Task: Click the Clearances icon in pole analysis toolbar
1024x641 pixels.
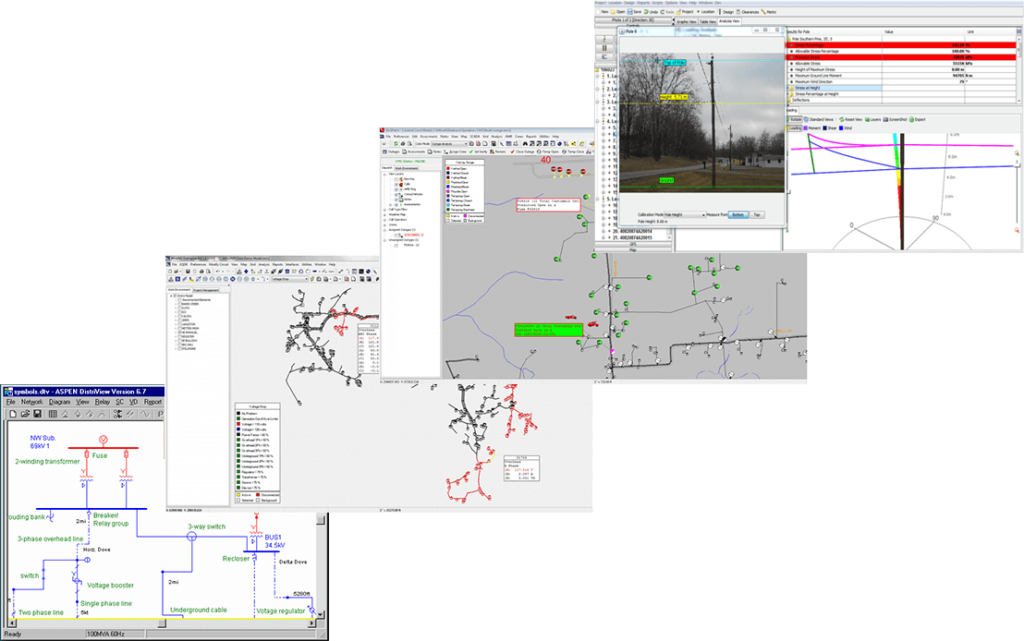Action: (738, 12)
